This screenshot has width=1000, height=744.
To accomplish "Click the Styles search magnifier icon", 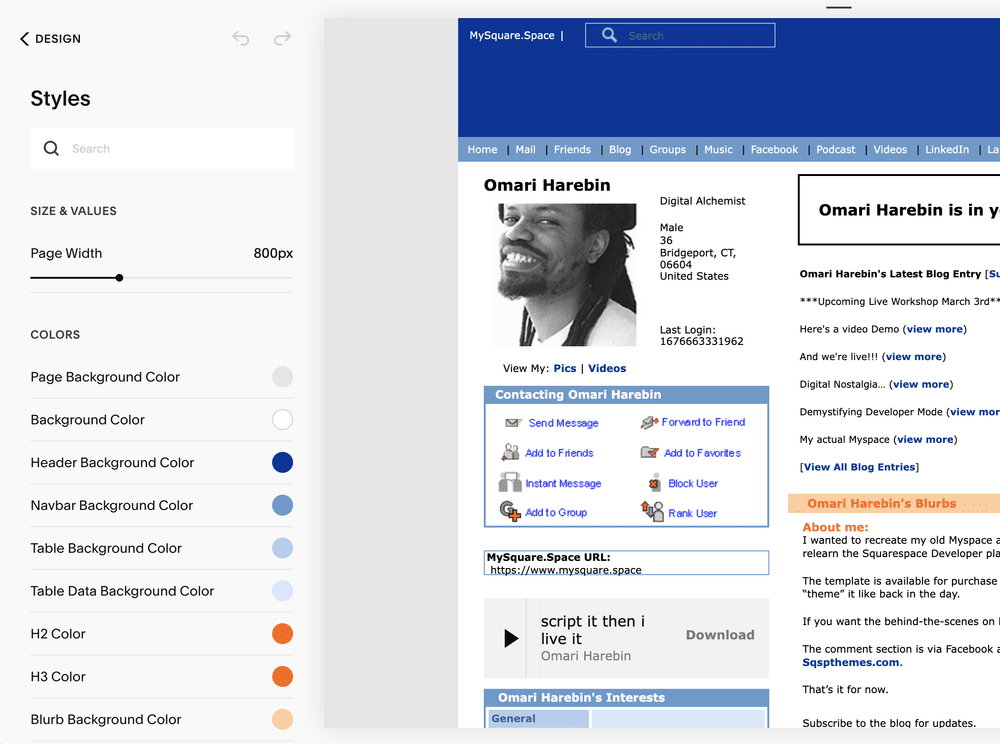I will click(x=51, y=149).
